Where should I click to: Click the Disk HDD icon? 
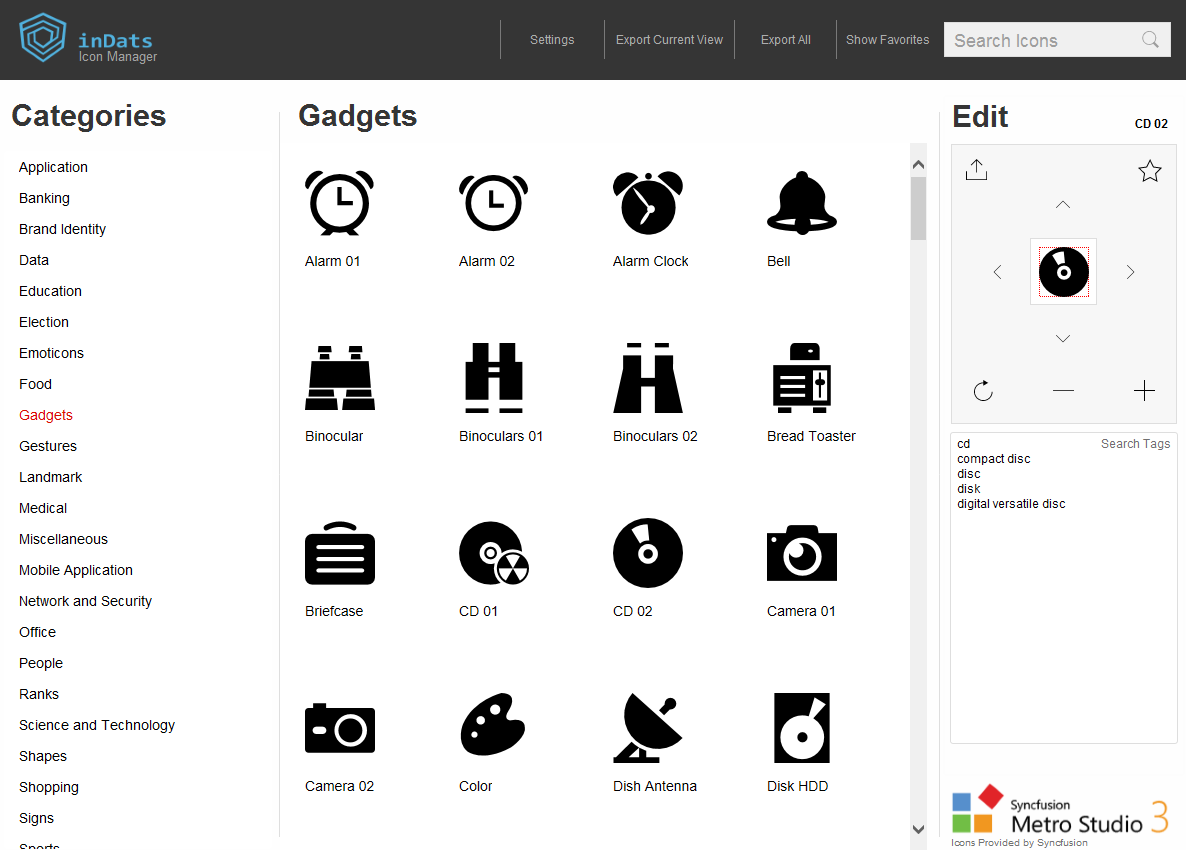click(801, 728)
